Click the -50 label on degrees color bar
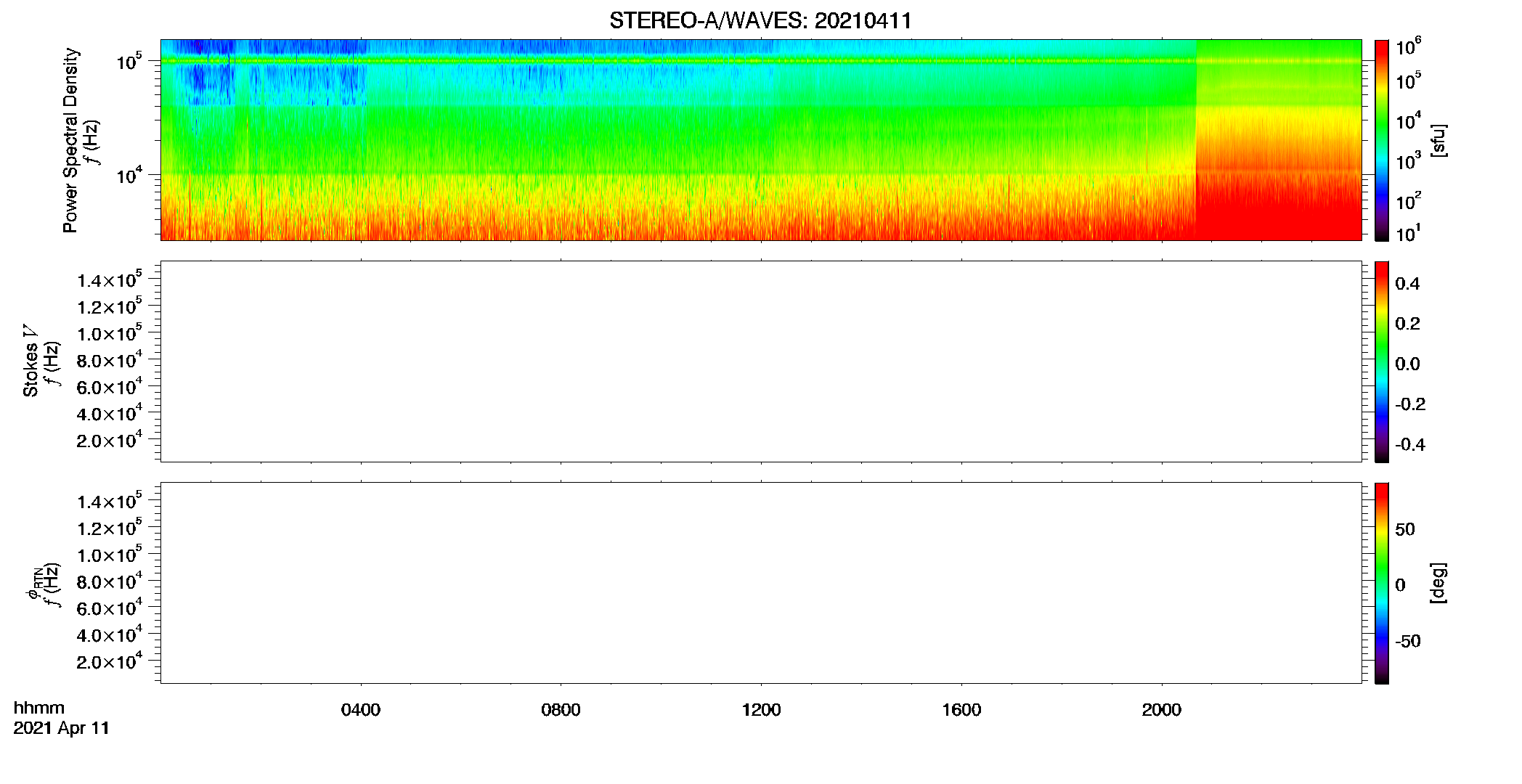 click(1408, 641)
